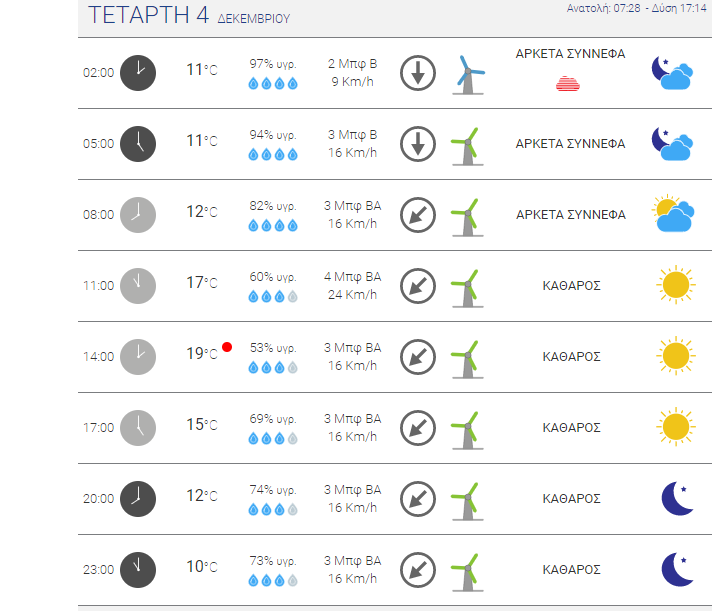Viewport: 728px width, 611px height.
Task: Click the green windmill icon at 20:00
Action: pos(468,501)
